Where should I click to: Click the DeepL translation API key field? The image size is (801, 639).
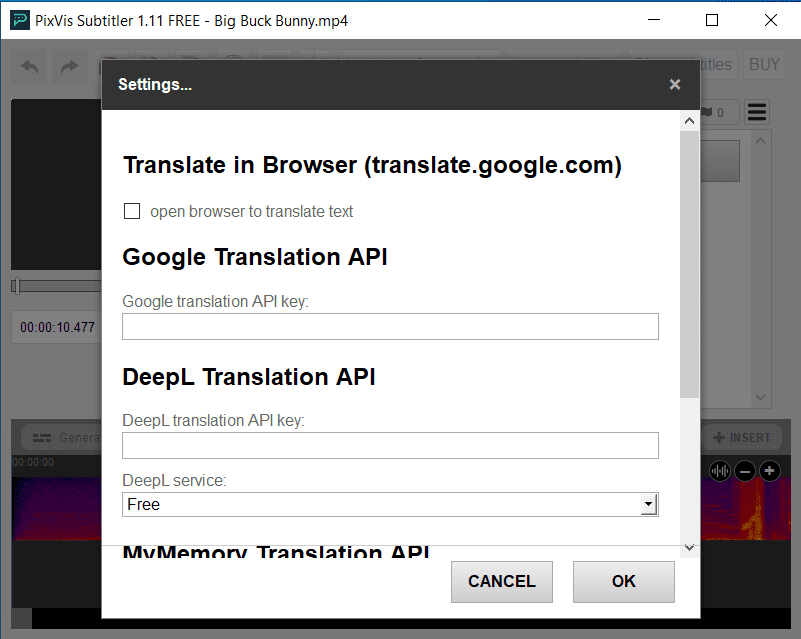pos(390,445)
